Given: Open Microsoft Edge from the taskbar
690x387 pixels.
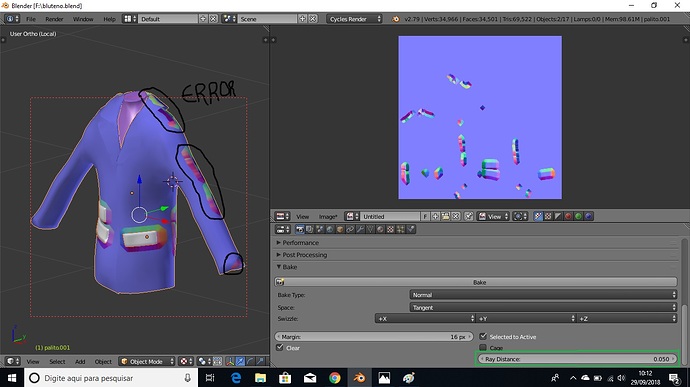Looking at the screenshot, I should [236, 378].
